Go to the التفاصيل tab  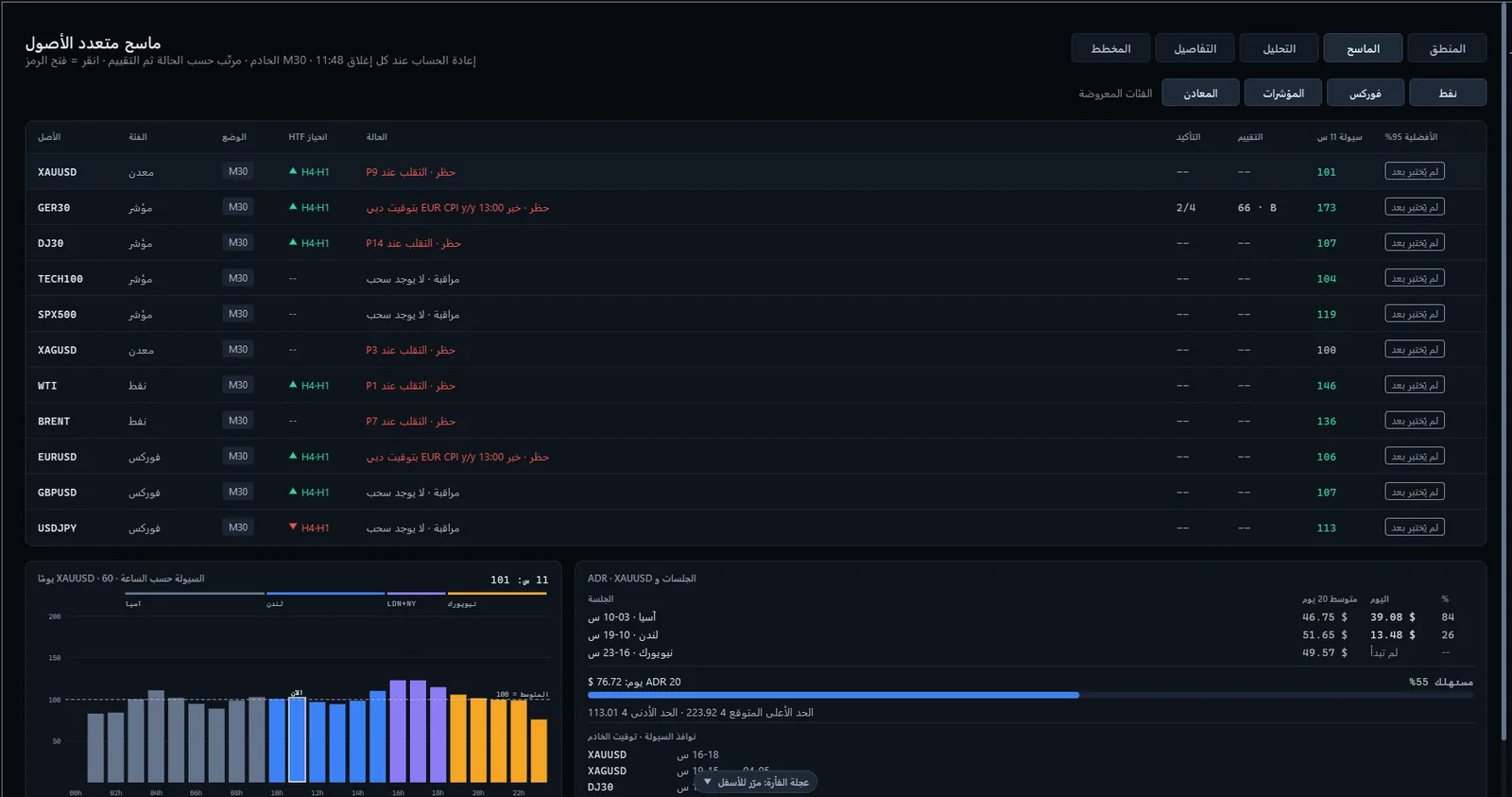(1194, 48)
